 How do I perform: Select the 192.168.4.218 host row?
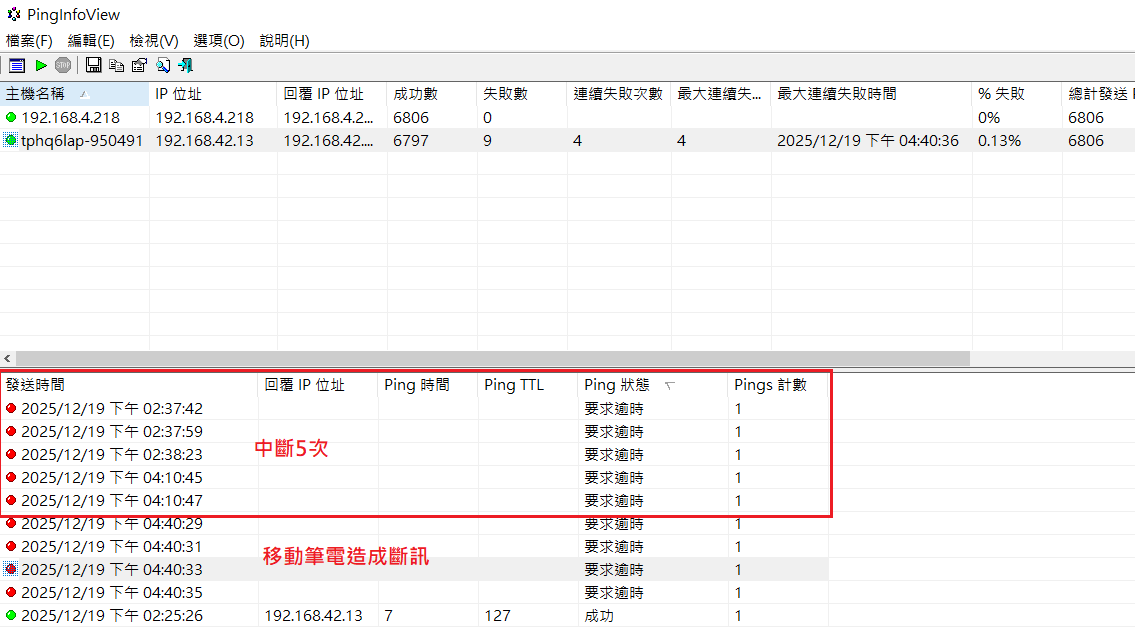70,118
